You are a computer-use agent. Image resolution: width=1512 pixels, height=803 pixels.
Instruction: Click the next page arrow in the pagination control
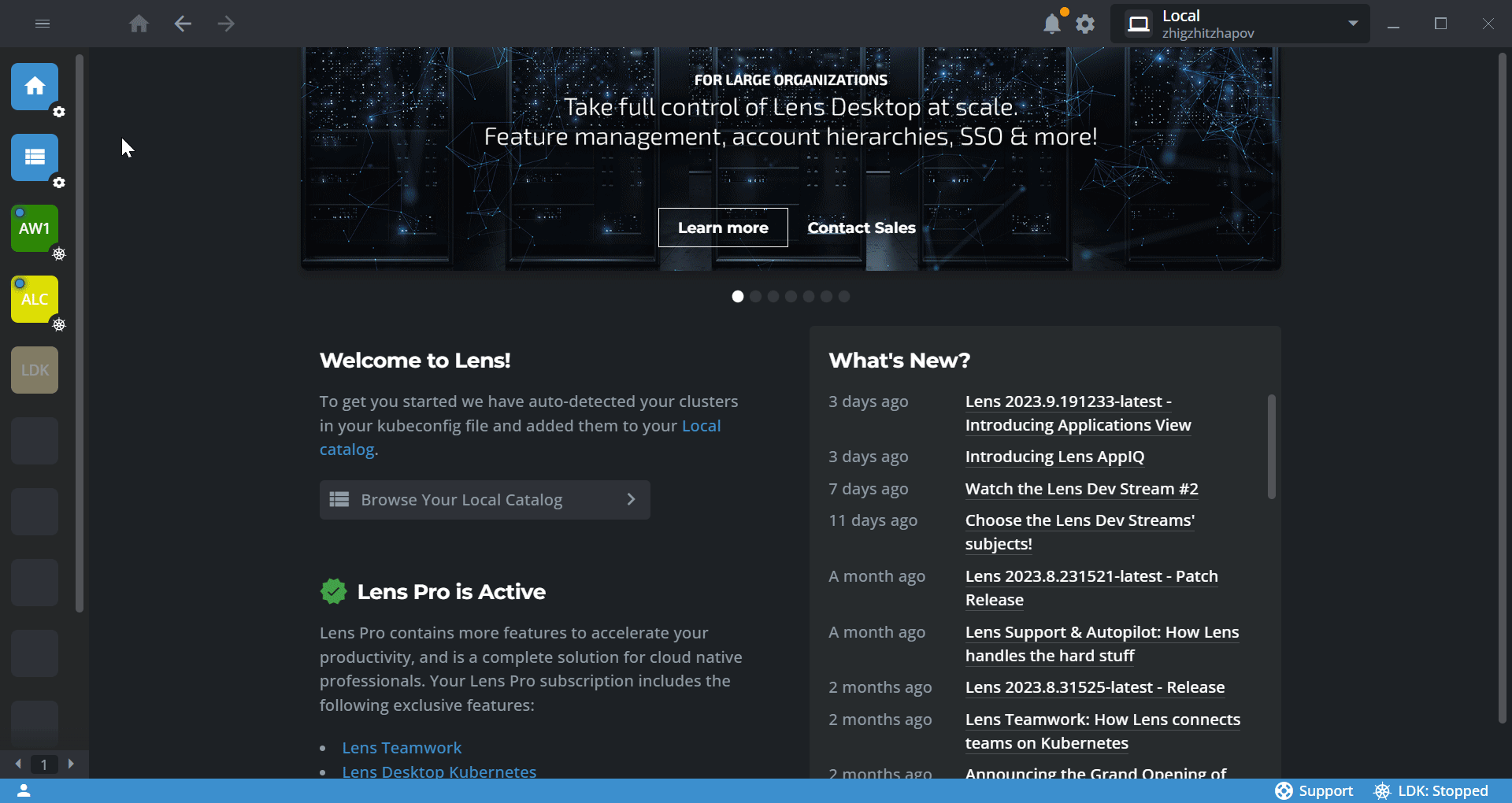[x=71, y=764]
